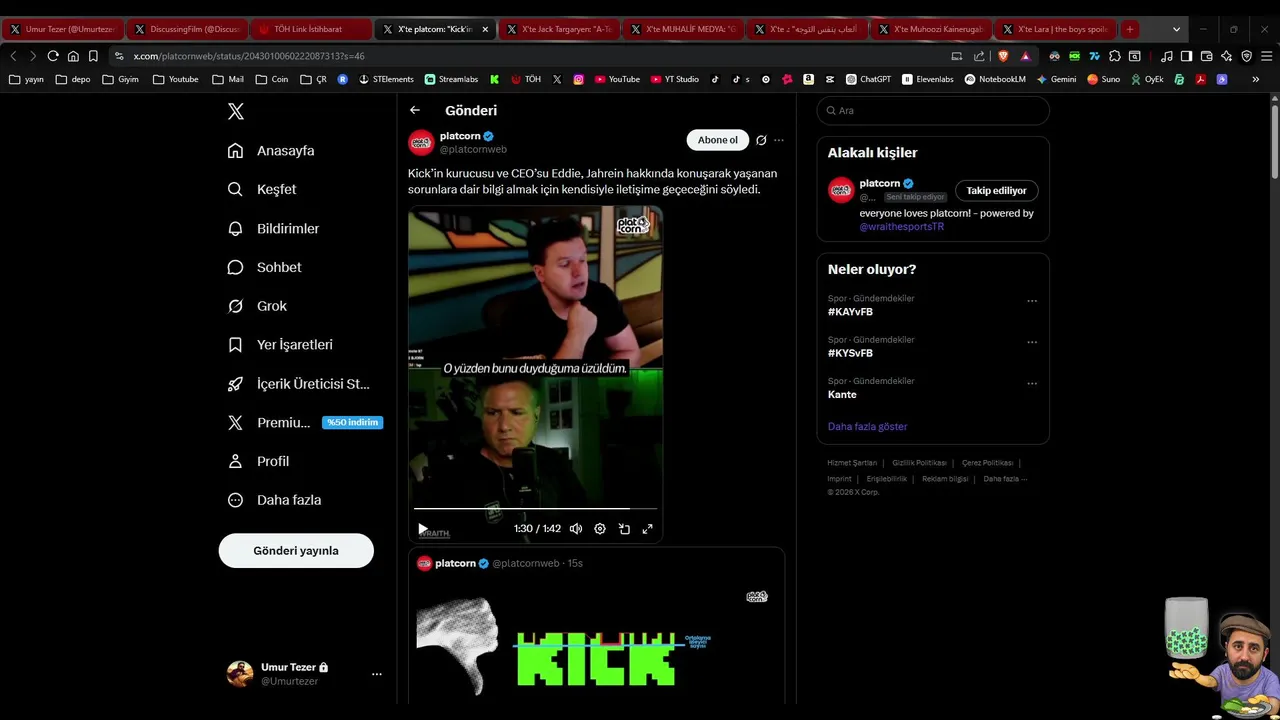Open the Gemini bookmark
Screen dimensions: 1280x720
pos(1056,79)
